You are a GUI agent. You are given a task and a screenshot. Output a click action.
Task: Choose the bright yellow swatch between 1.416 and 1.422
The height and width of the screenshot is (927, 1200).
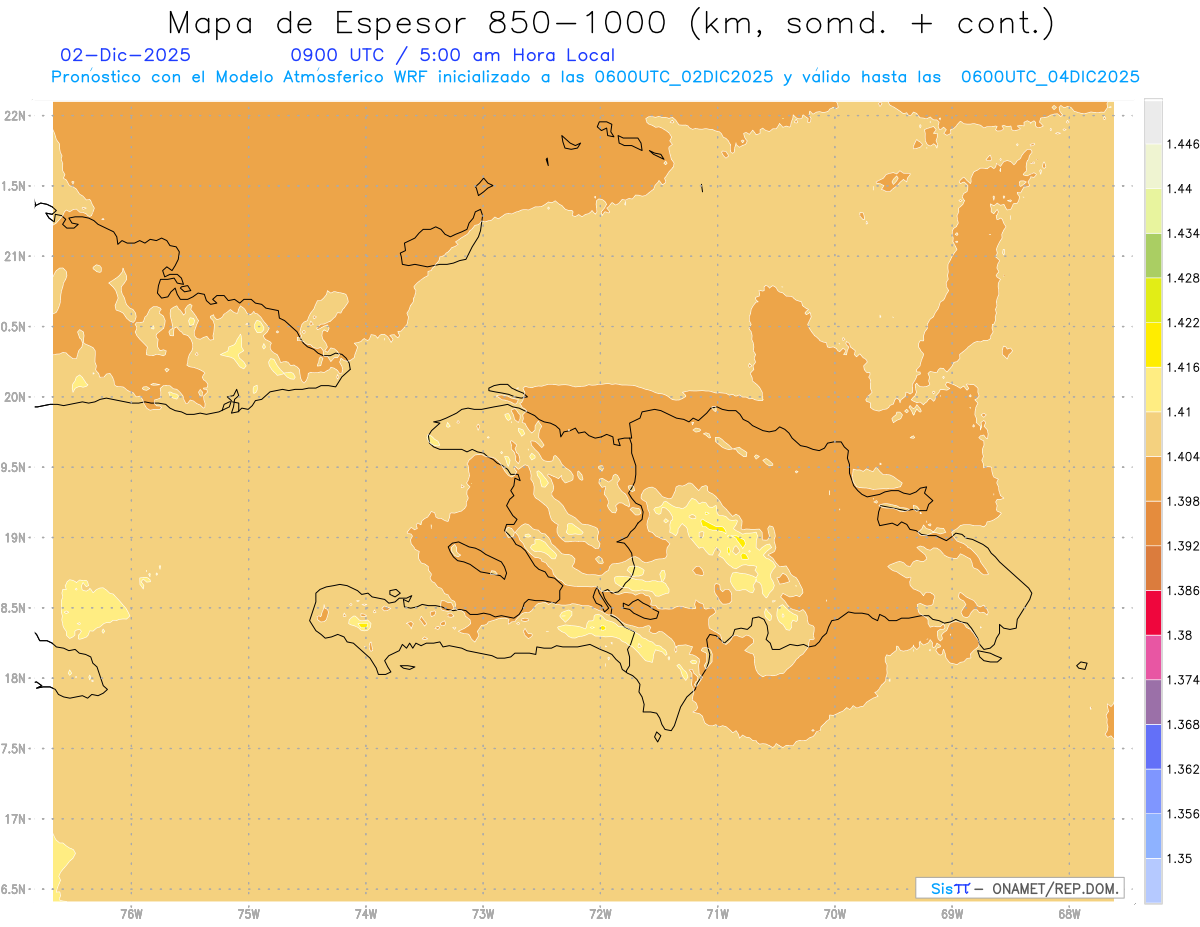click(1153, 345)
